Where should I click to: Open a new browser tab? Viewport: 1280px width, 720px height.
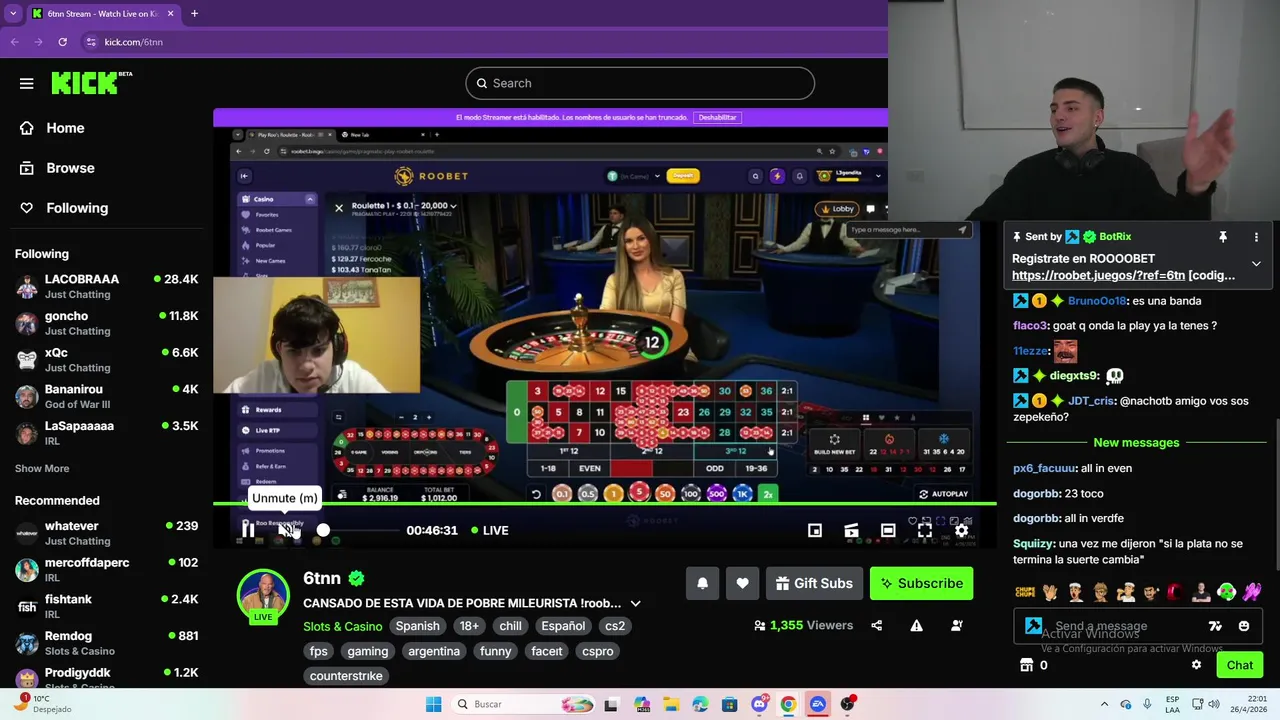click(194, 14)
